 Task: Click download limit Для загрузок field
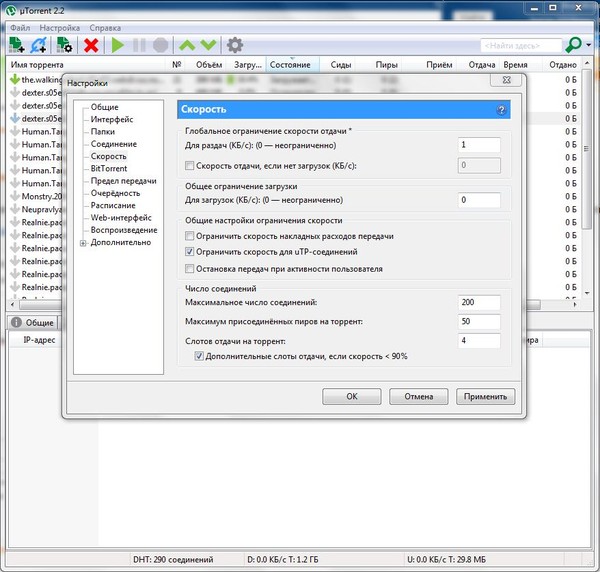(x=479, y=200)
